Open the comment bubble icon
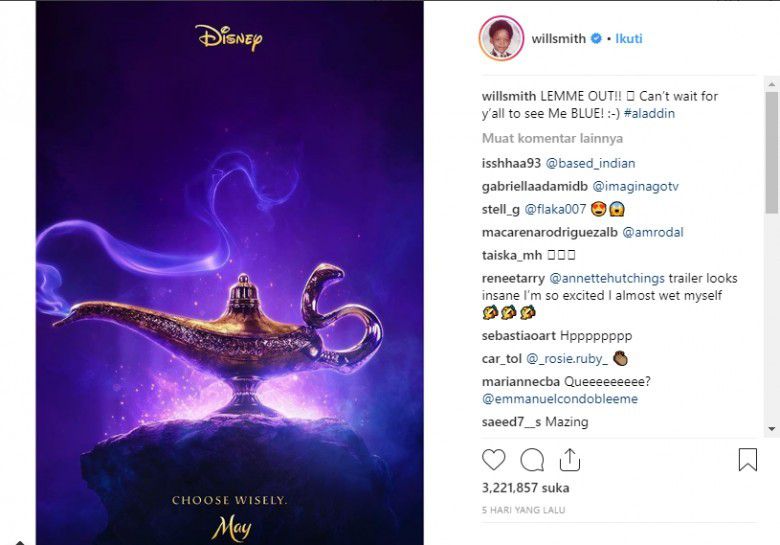Viewport: 780px width, 545px height. coord(532,459)
